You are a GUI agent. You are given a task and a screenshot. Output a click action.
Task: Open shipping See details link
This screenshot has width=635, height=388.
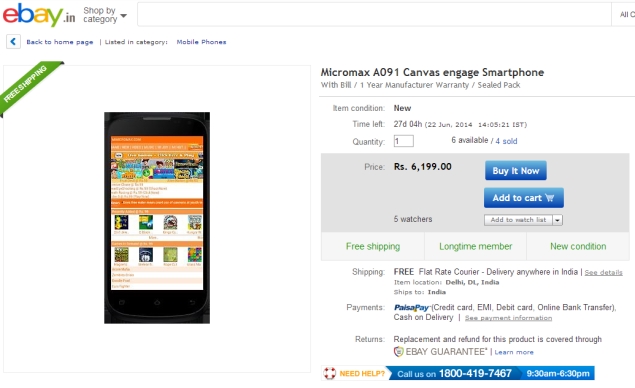click(x=603, y=273)
